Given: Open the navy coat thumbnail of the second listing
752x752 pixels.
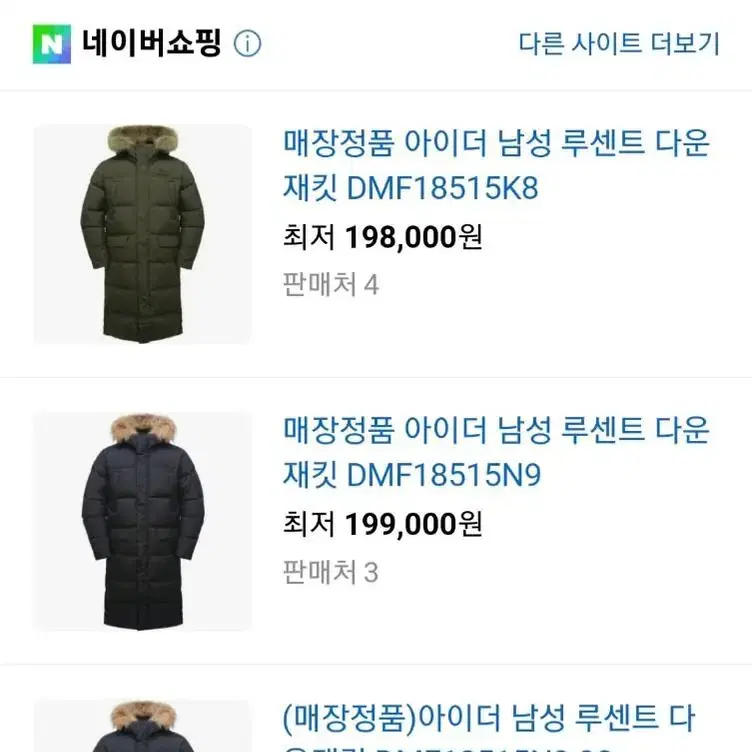Looking at the screenshot, I should click(x=142, y=521).
